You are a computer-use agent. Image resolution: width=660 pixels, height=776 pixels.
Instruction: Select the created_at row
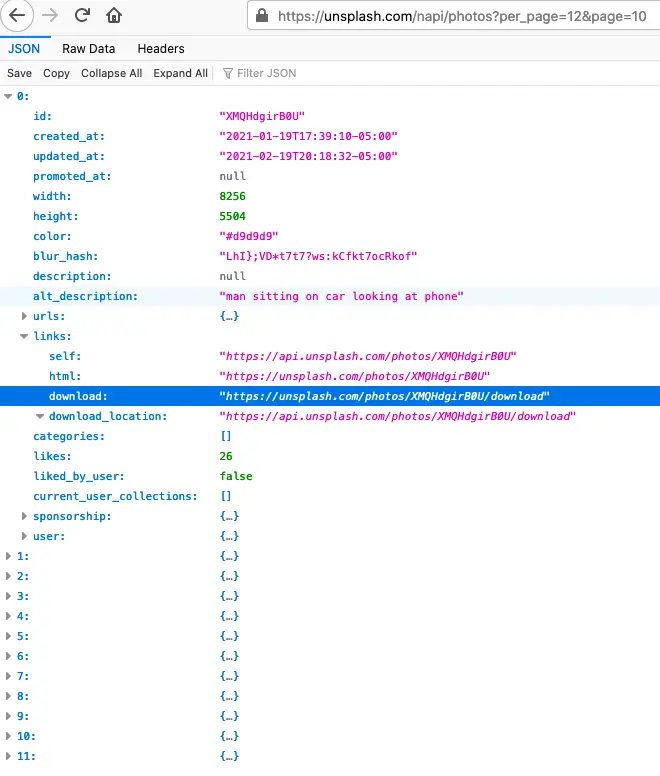tap(330, 136)
